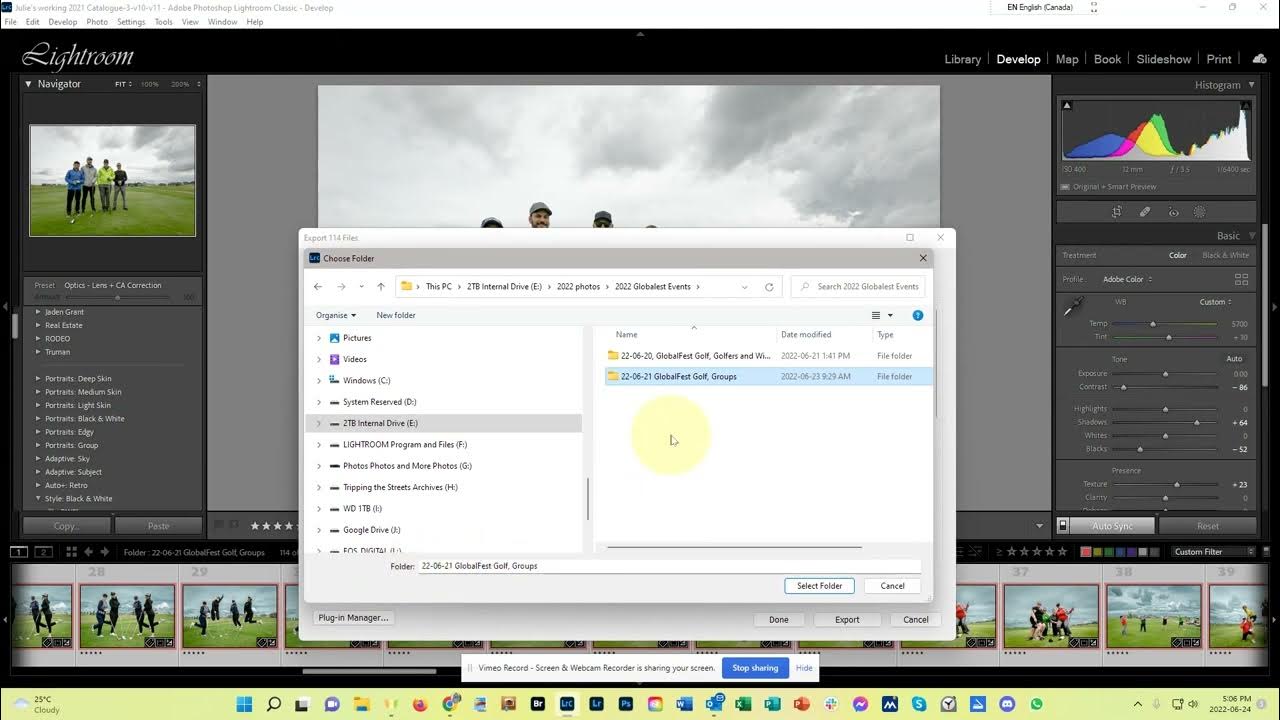Change folder view layout

click(882, 315)
